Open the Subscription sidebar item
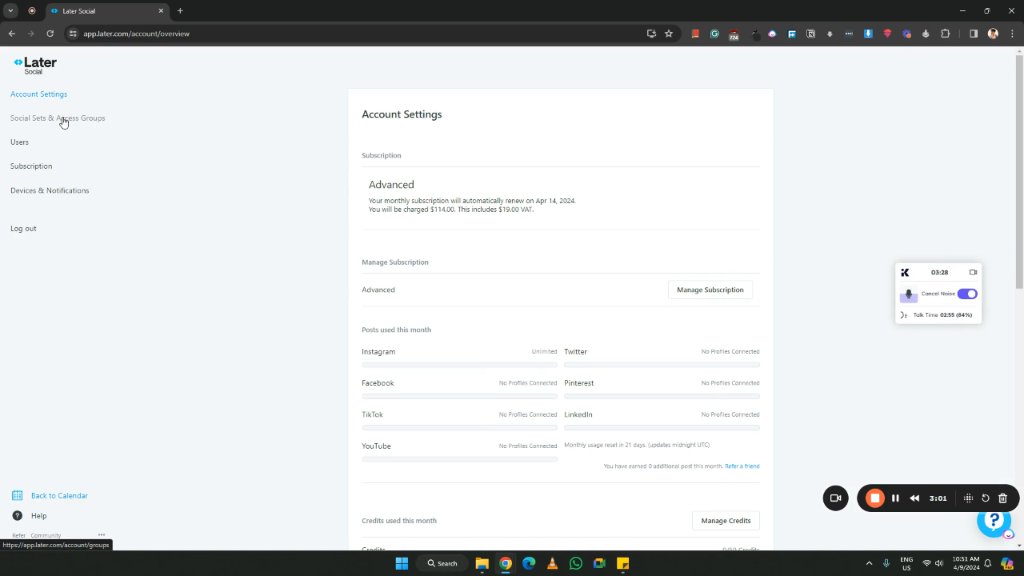Viewport: 1024px width, 576px height. (31, 166)
